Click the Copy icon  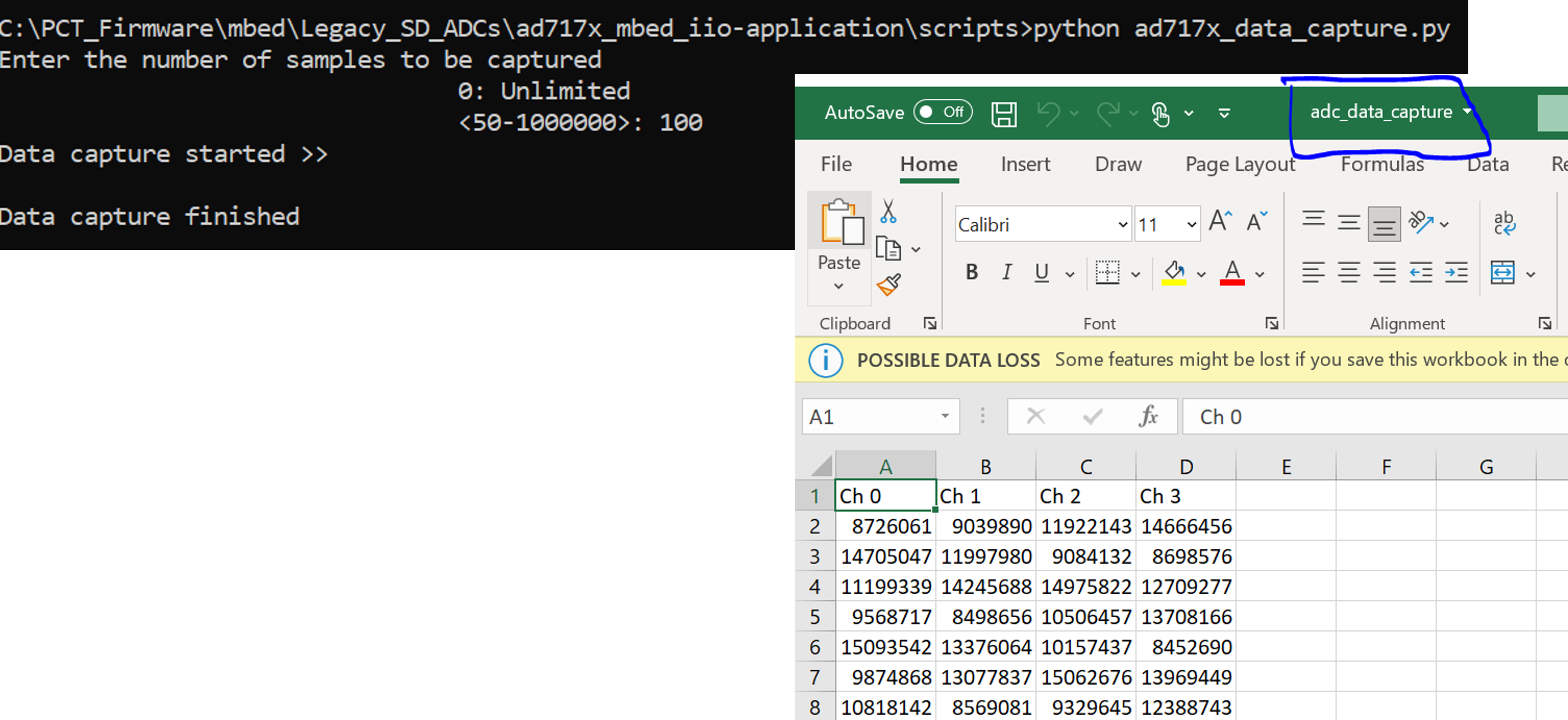pyautogui.click(x=888, y=249)
